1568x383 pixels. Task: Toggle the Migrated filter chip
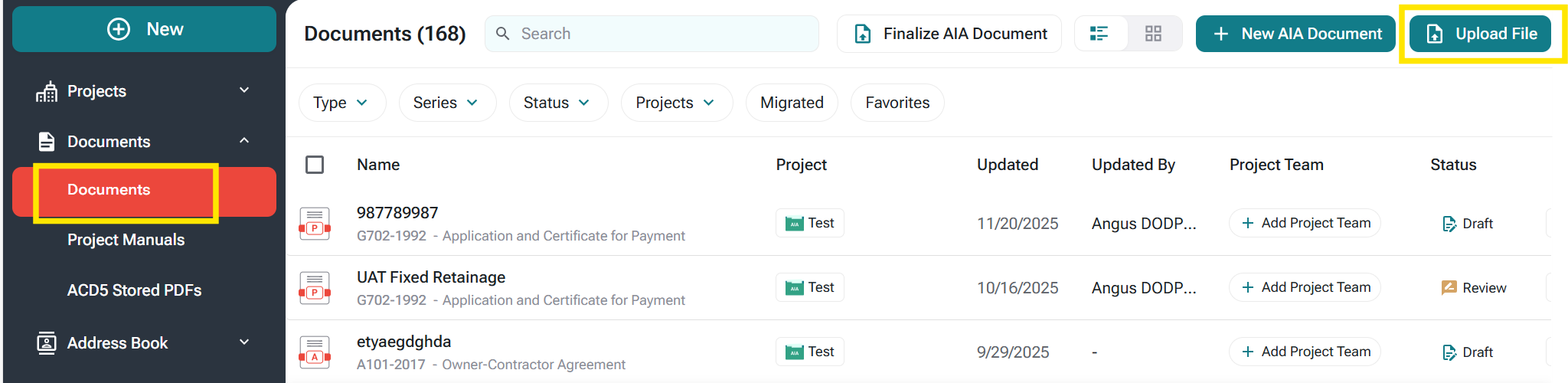(792, 103)
